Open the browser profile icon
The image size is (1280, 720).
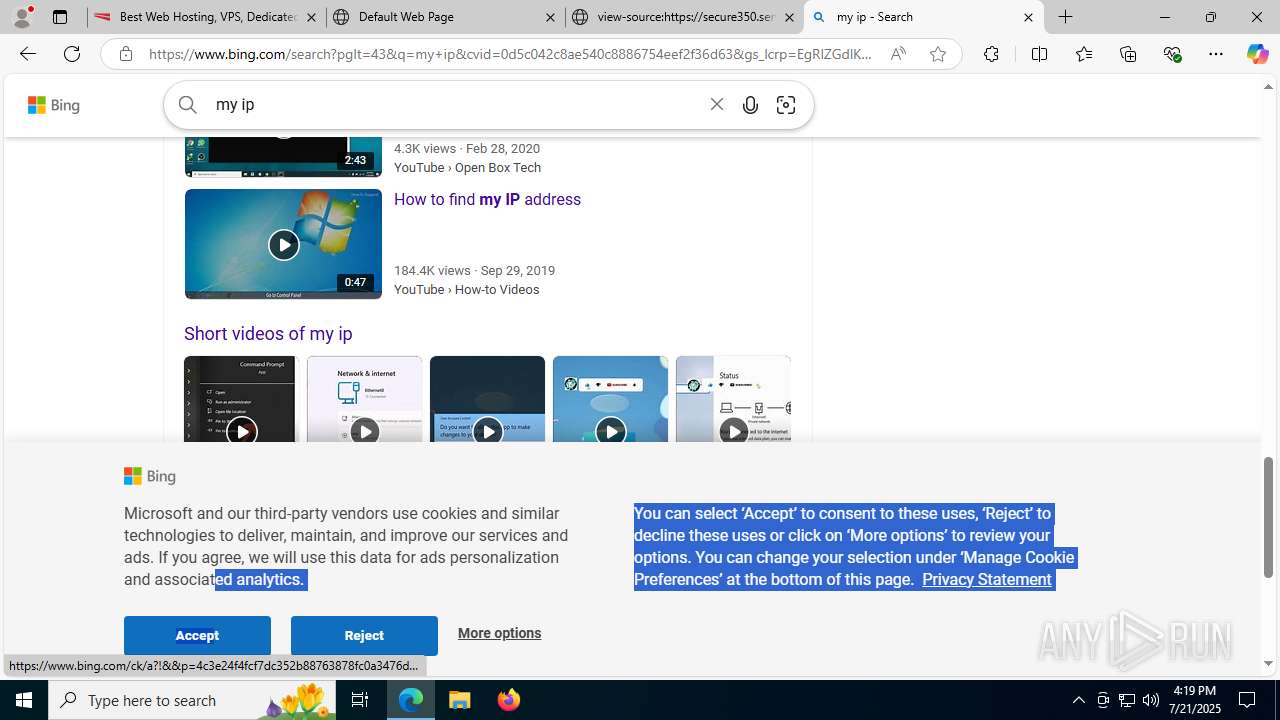click(22, 17)
